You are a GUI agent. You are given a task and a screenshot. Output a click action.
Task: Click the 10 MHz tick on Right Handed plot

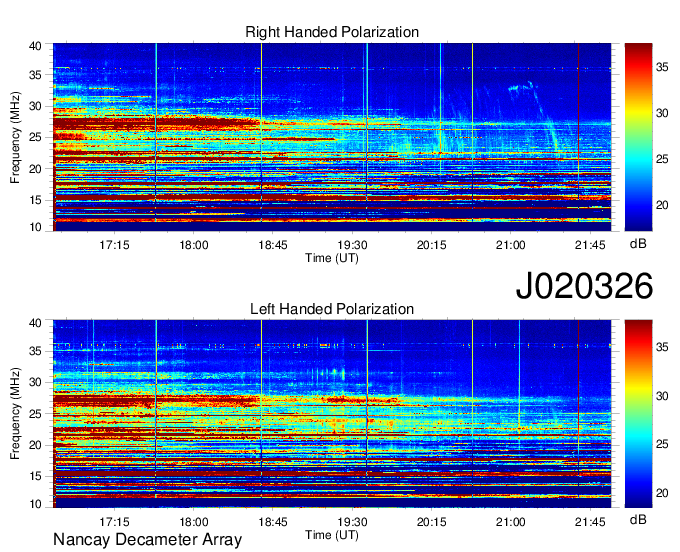[x=35, y=227]
